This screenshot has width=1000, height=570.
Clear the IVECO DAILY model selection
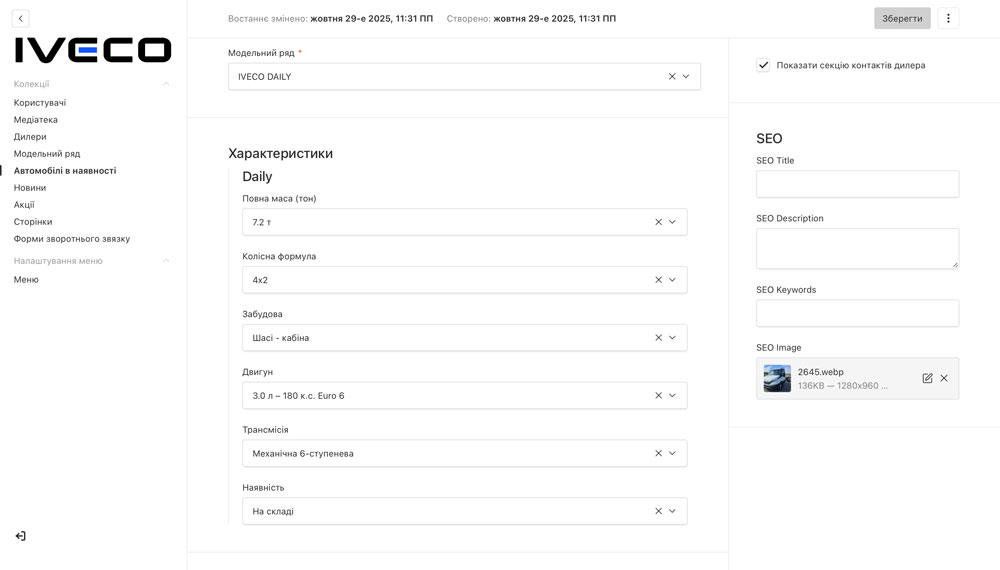point(672,76)
